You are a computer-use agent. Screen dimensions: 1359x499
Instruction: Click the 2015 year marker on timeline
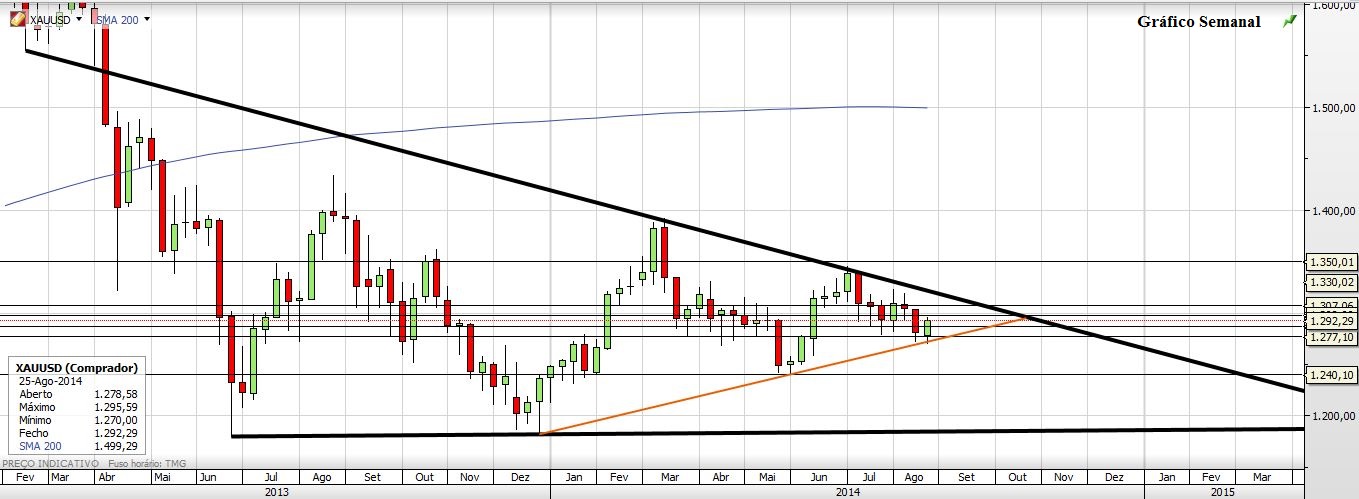tap(1221, 491)
